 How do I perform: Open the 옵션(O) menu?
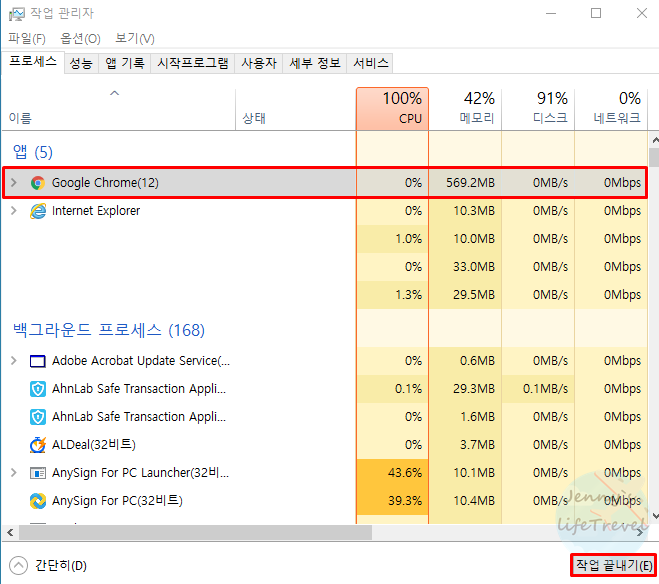point(80,39)
